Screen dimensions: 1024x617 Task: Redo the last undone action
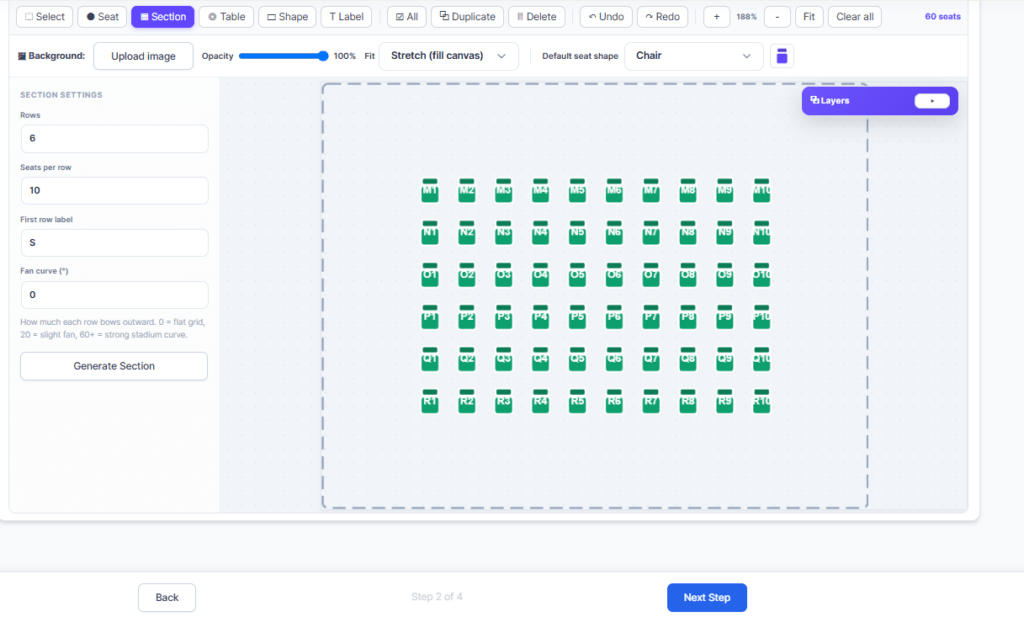click(662, 17)
